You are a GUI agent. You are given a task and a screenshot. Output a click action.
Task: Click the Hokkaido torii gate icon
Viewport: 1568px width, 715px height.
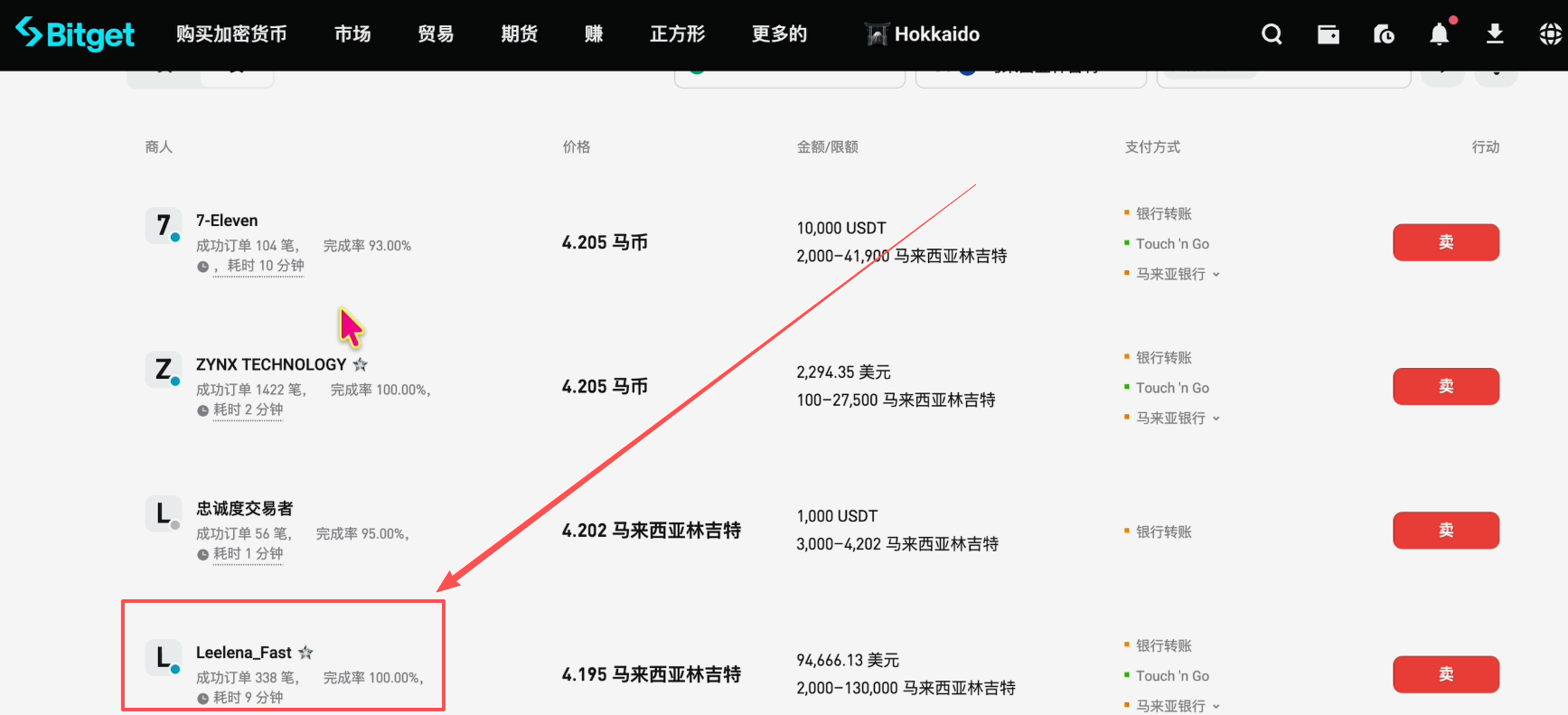(876, 34)
